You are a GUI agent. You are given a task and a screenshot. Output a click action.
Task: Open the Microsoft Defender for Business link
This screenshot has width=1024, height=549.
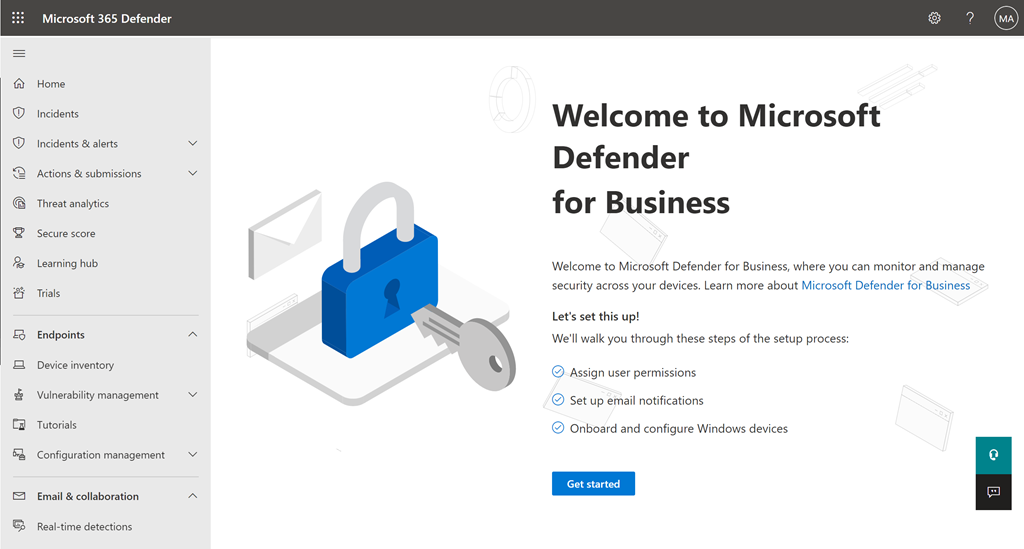click(x=885, y=285)
